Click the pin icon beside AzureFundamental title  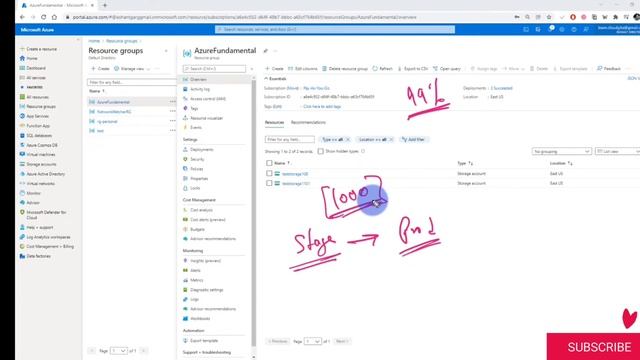pos(266,51)
